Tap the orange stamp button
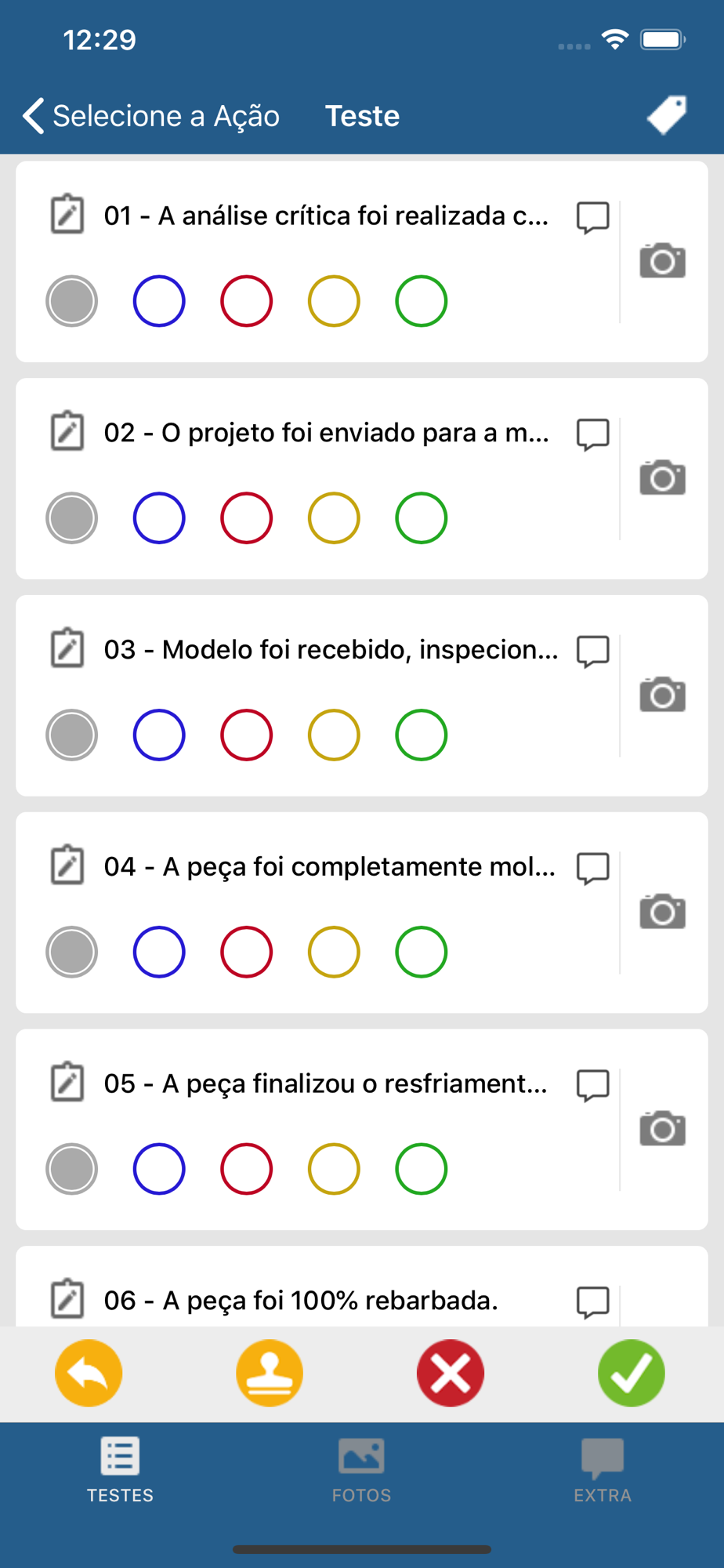724x1568 pixels. coord(270,1373)
